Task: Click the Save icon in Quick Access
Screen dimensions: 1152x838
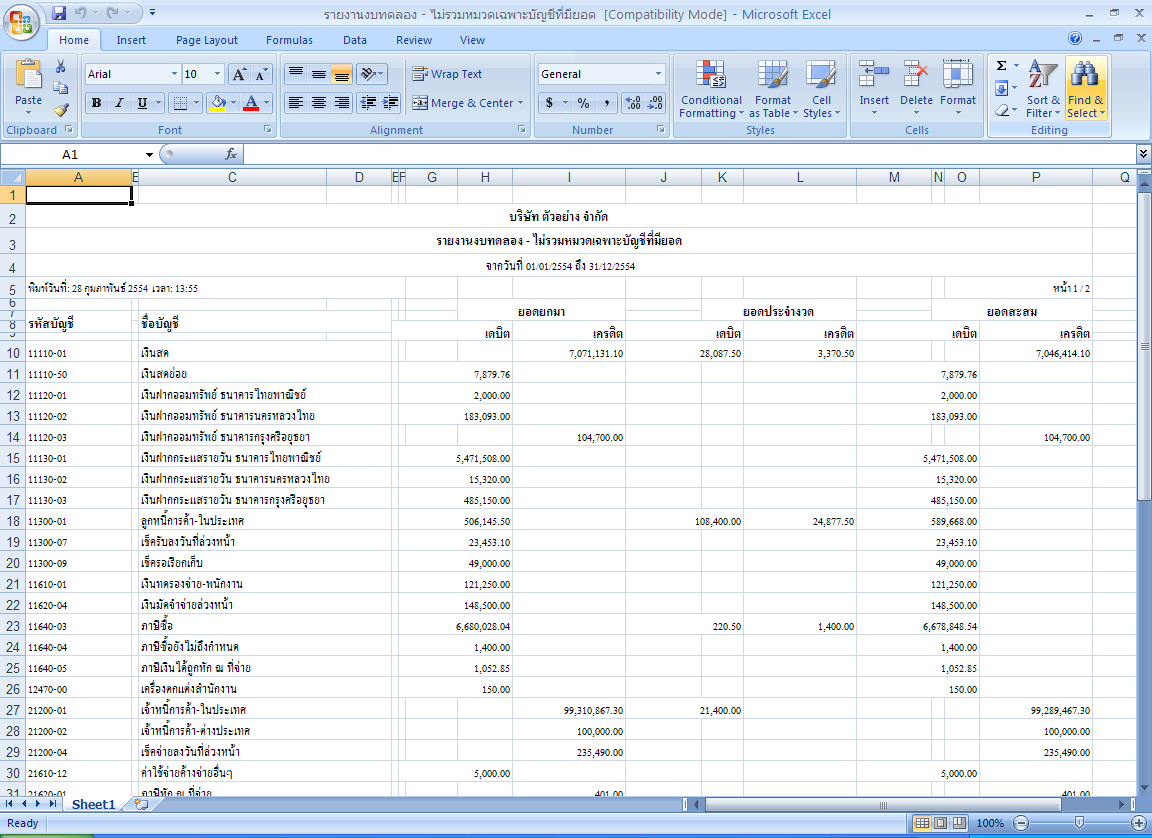Action: coord(59,14)
